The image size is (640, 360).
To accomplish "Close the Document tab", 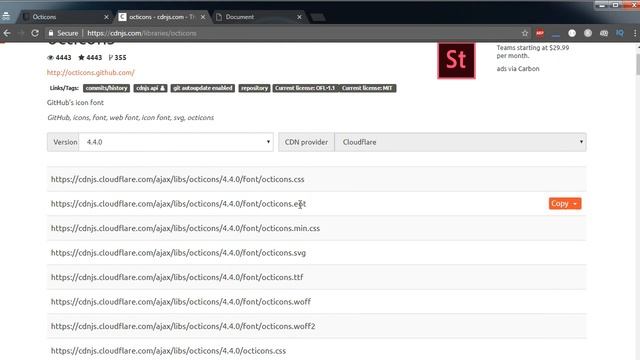I will coord(299,17).
